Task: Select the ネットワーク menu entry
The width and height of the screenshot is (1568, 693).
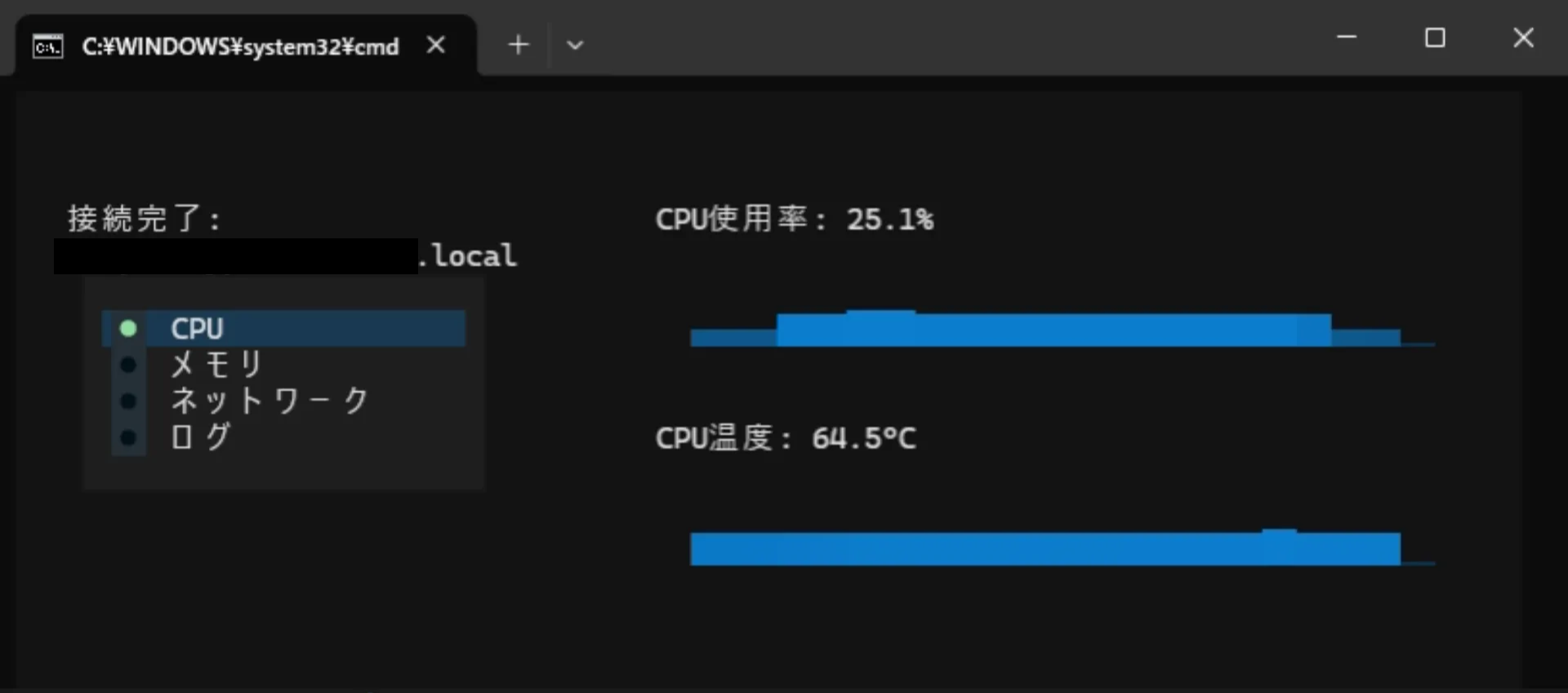Action: 269,401
